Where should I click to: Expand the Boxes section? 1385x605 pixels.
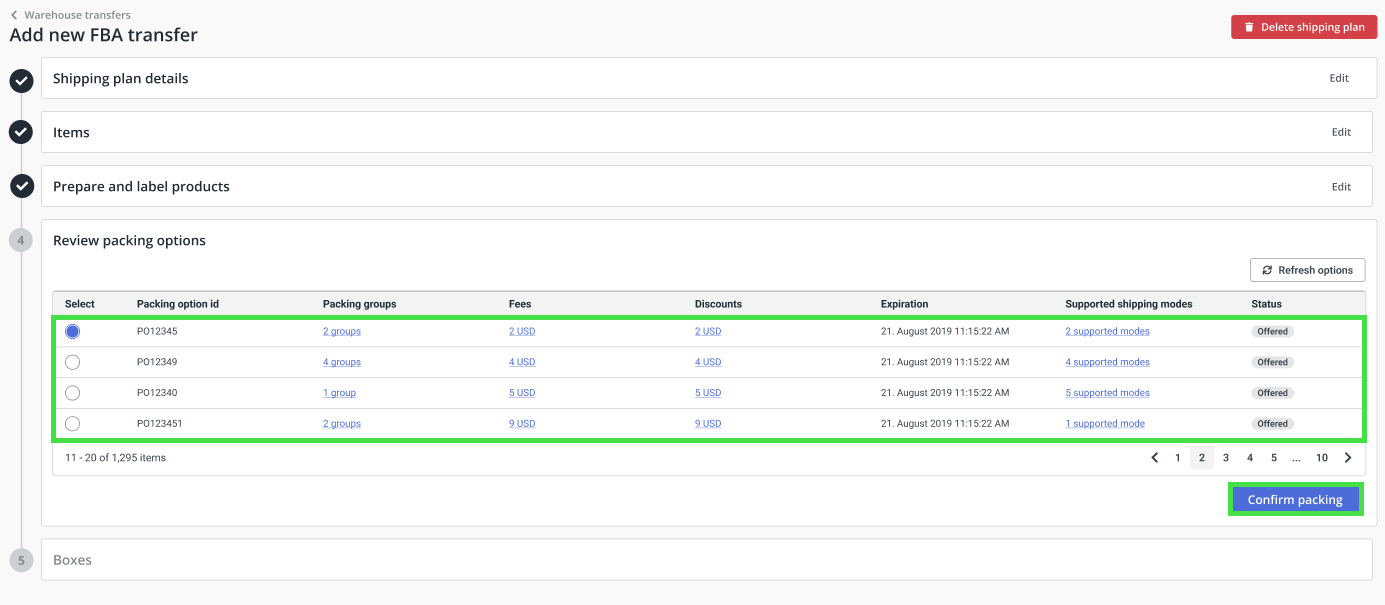tap(706, 560)
